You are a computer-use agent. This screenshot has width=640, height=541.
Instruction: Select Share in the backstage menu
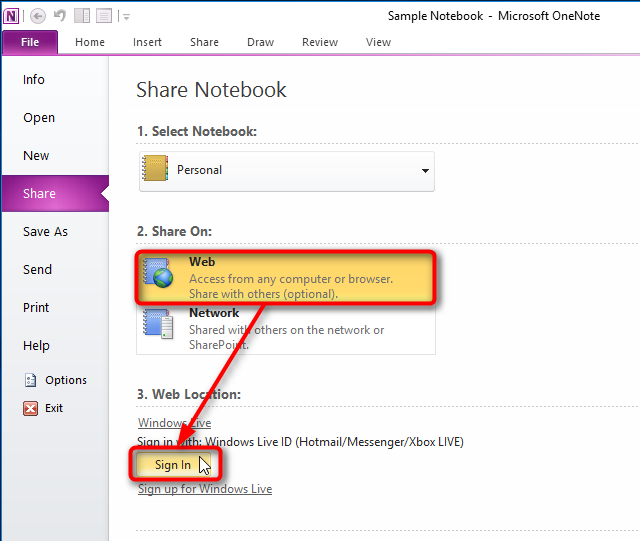coord(55,194)
